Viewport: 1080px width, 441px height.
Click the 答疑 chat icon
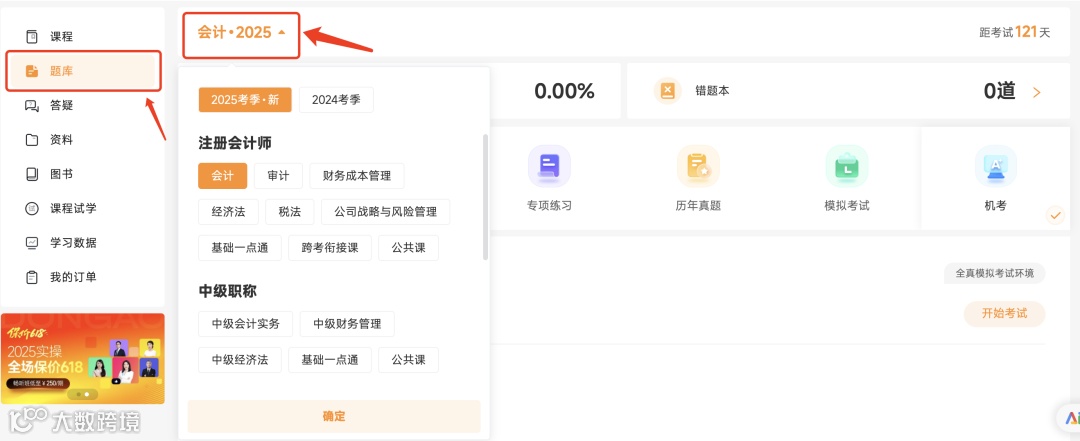point(32,105)
